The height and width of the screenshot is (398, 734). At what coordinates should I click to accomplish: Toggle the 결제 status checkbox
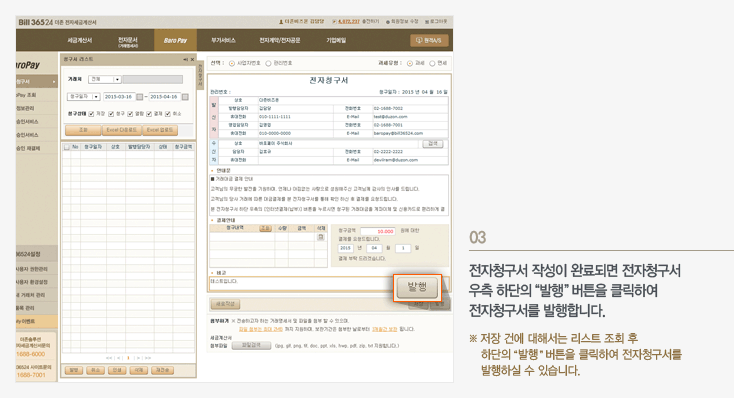point(149,114)
